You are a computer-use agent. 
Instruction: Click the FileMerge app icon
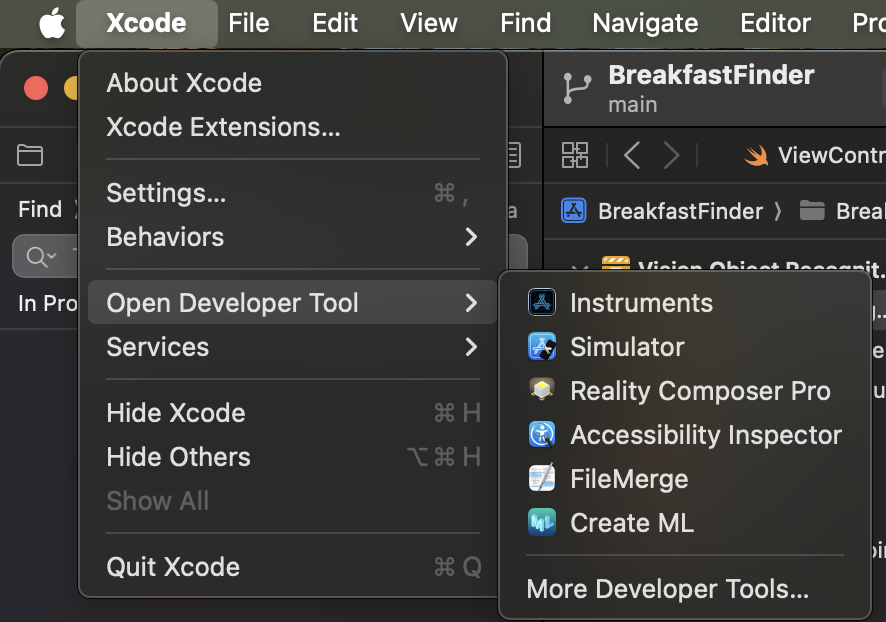tap(542, 479)
